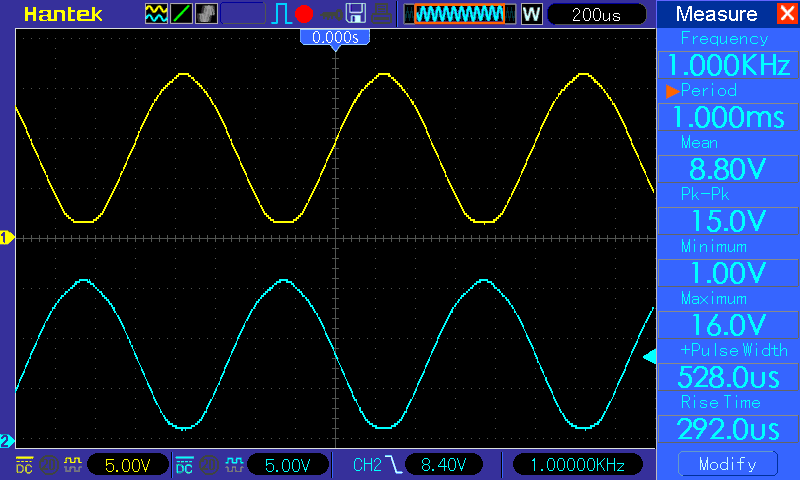Select the +Pulse Width measurement label
Viewport: 800px width, 480px height.
[734, 350]
